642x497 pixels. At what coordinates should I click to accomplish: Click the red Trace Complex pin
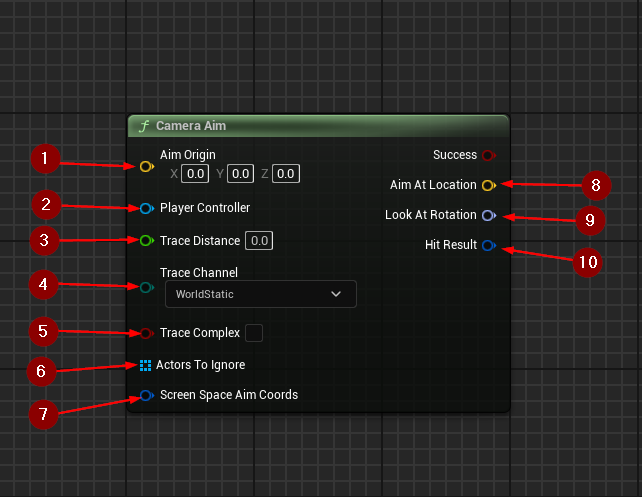pos(146,333)
